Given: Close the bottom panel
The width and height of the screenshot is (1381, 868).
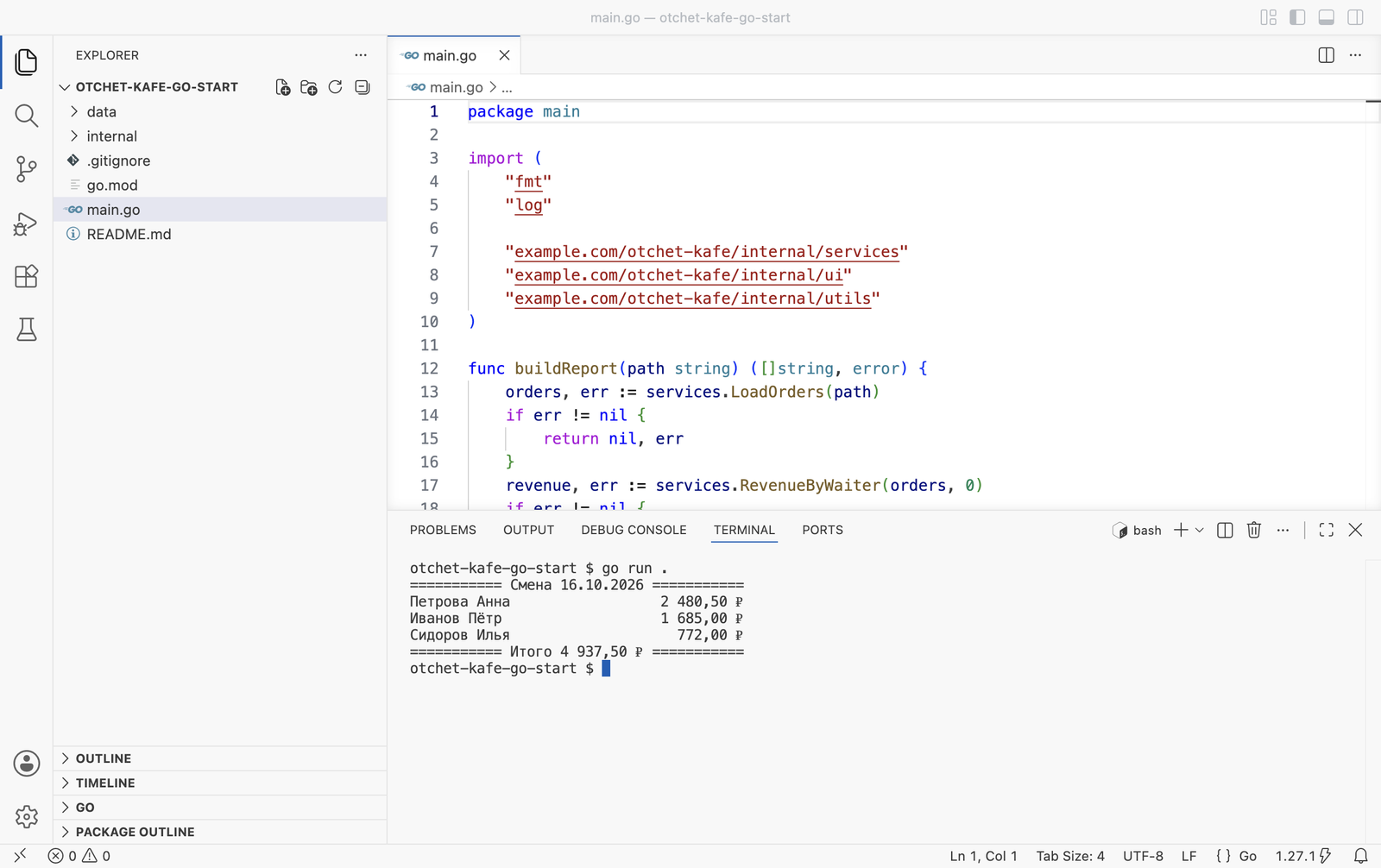Looking at the screenshot, I should coord(1356,530).
